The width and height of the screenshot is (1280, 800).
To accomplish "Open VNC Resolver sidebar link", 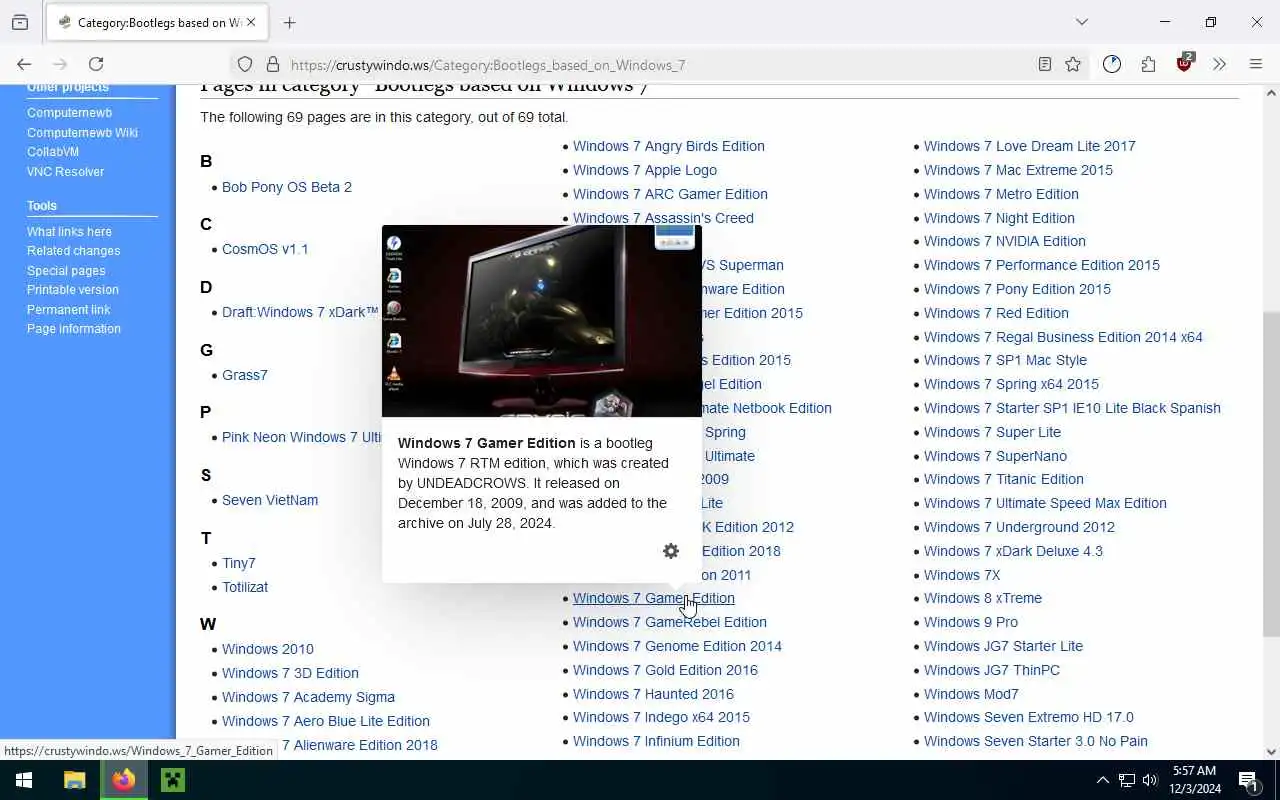I will (65, 171).
